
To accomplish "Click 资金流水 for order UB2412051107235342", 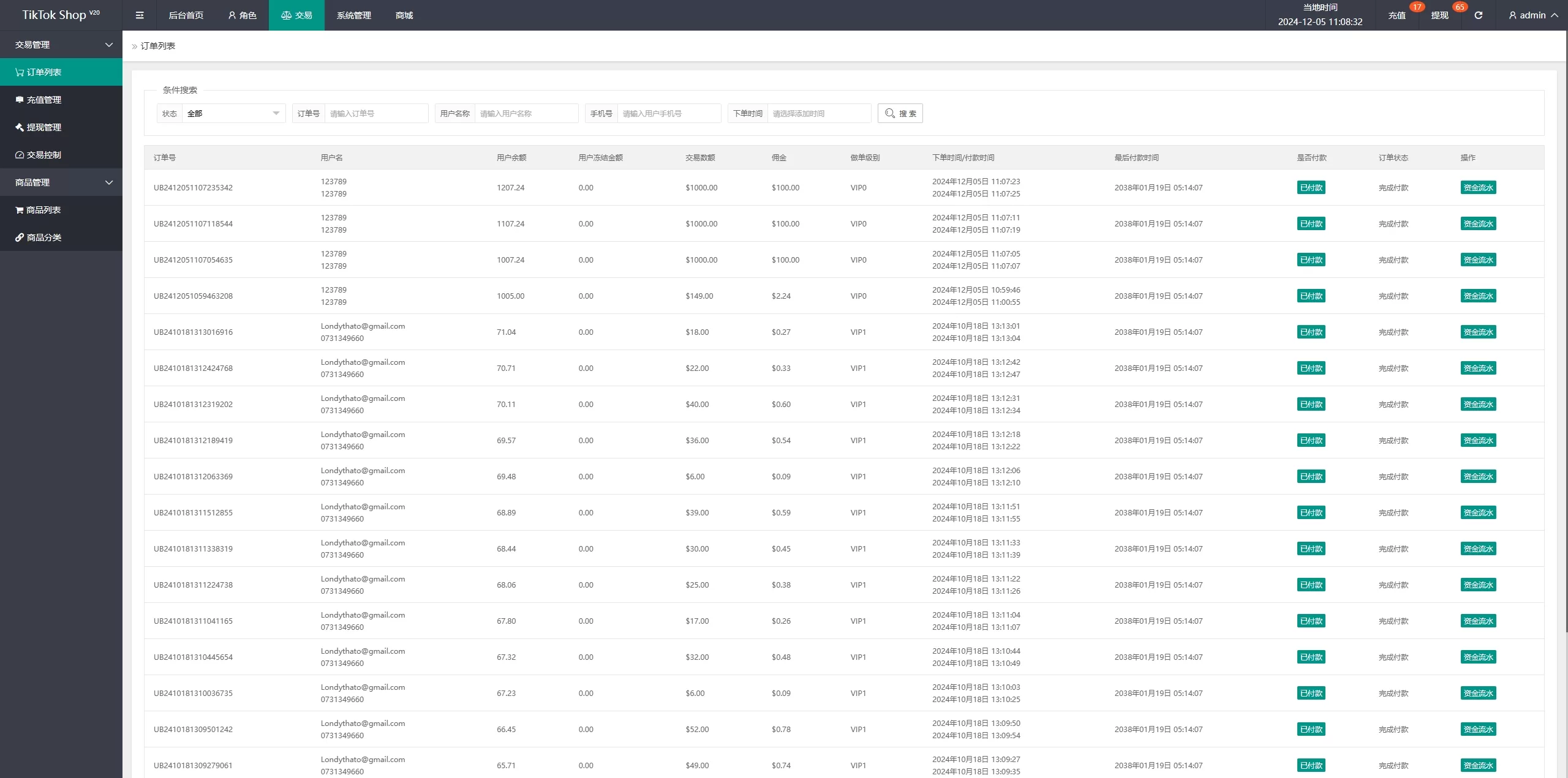I will (x=1478, y=188).
